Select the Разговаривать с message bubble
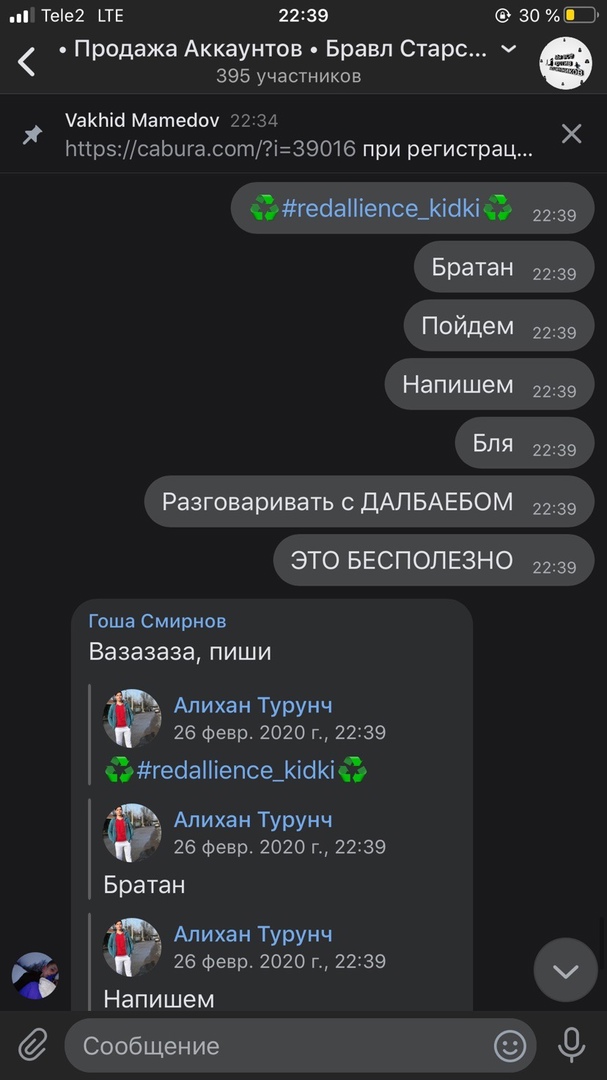Screen dimensions: 607x1080 pyautogui.click(x=369, y=501)
